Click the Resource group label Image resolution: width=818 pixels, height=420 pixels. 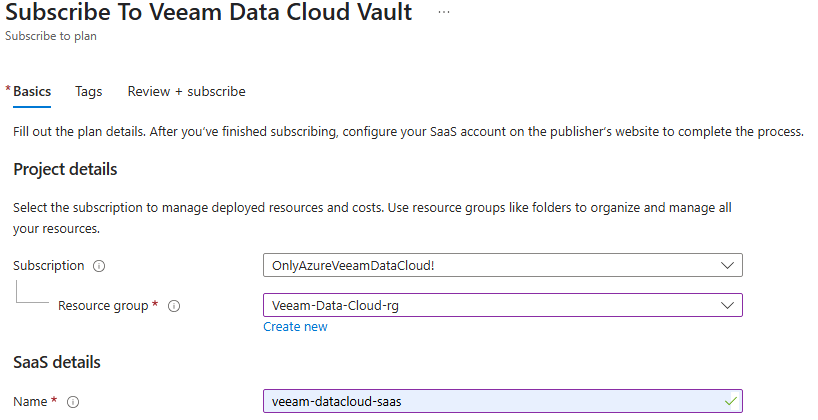tap(103, 306)
